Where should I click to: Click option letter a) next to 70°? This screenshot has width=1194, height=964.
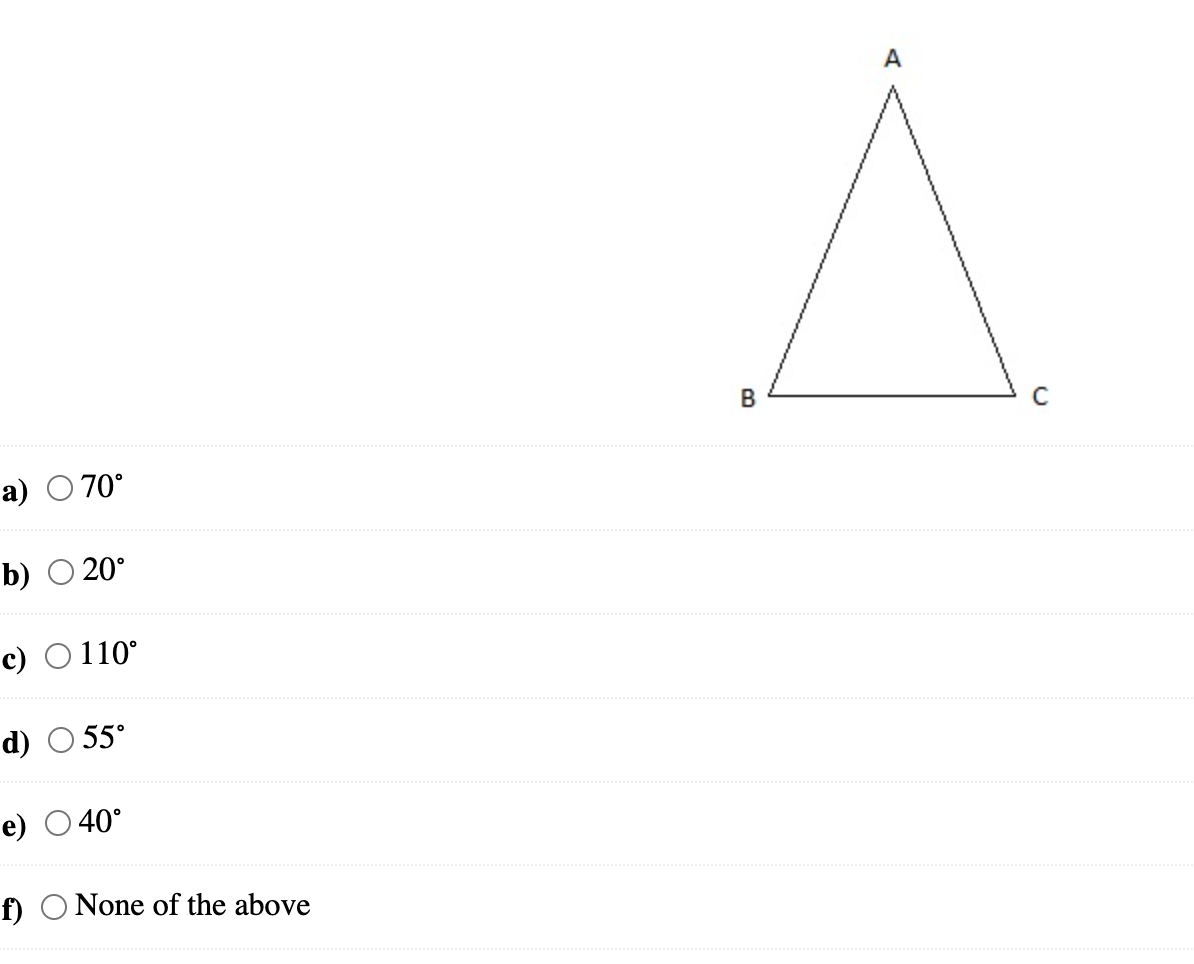[x=16, y=489]
